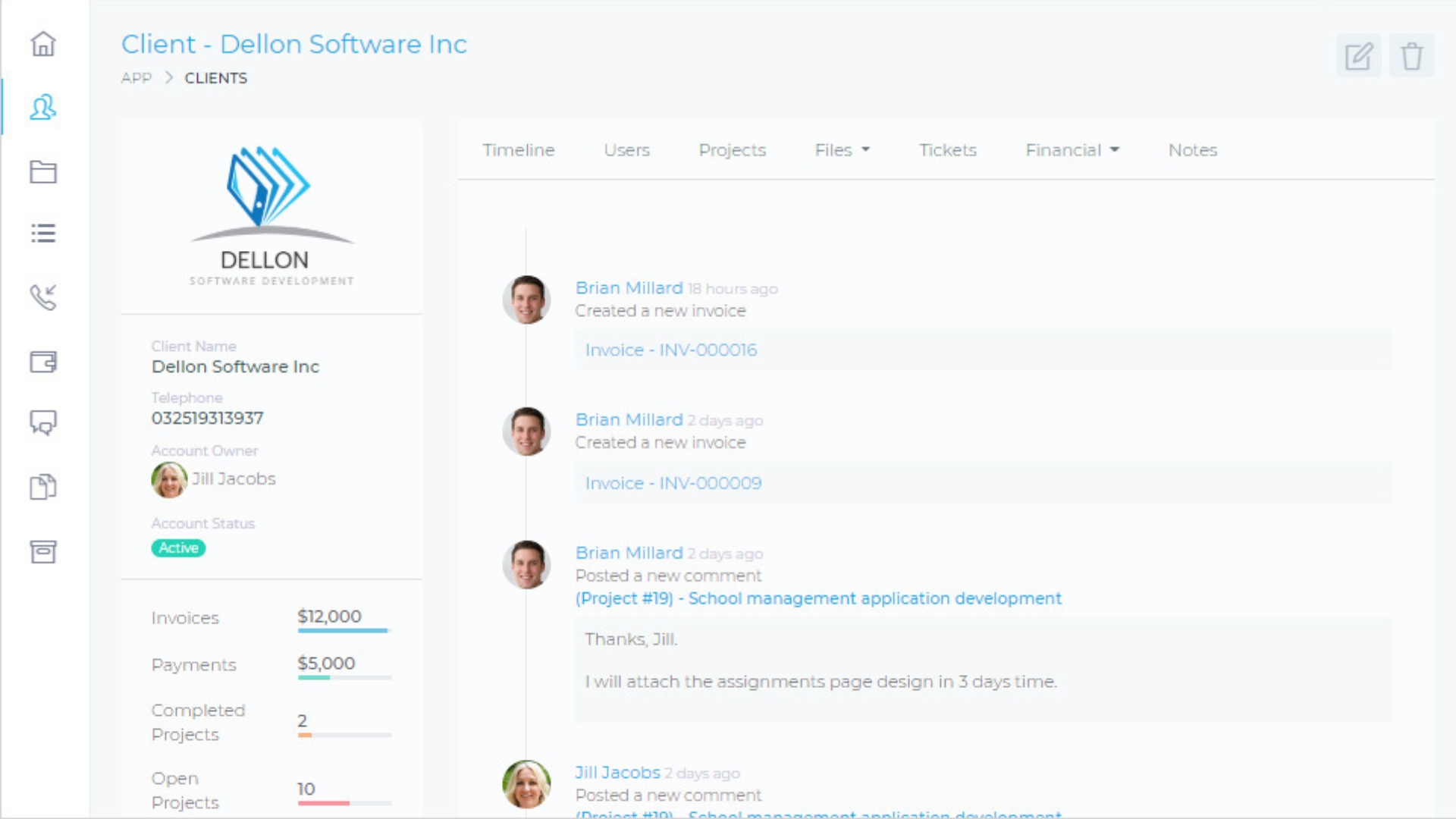1456x819 pixels.
Task: Open the Home dashboard sidebar icon
Action: pyautogui.click(x=43, y=44)
